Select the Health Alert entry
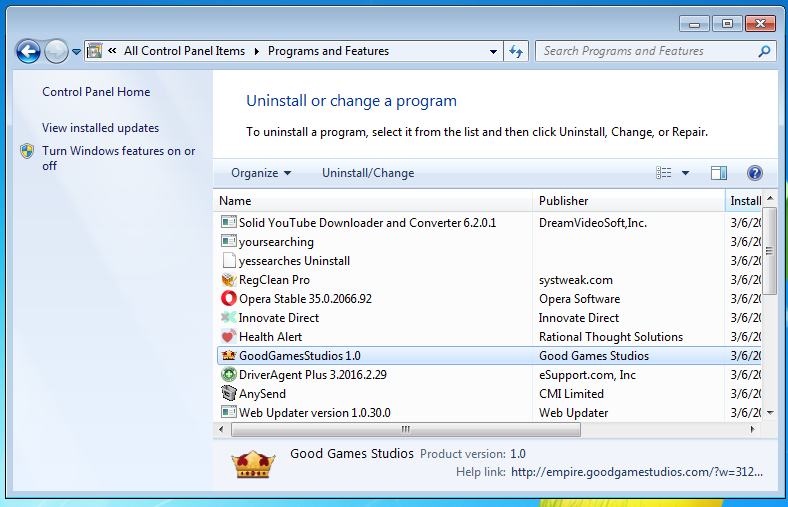This screenshot has height=507, width=788. coord(270,337)
